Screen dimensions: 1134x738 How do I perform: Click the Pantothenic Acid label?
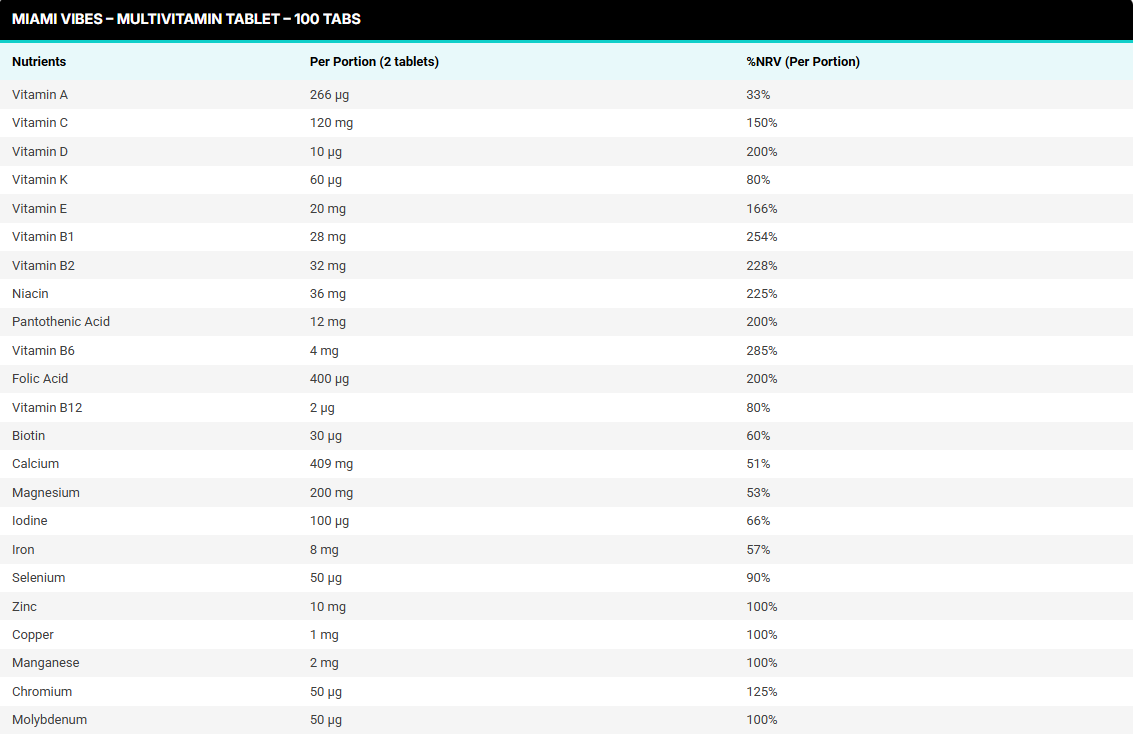tap(61, 322)
